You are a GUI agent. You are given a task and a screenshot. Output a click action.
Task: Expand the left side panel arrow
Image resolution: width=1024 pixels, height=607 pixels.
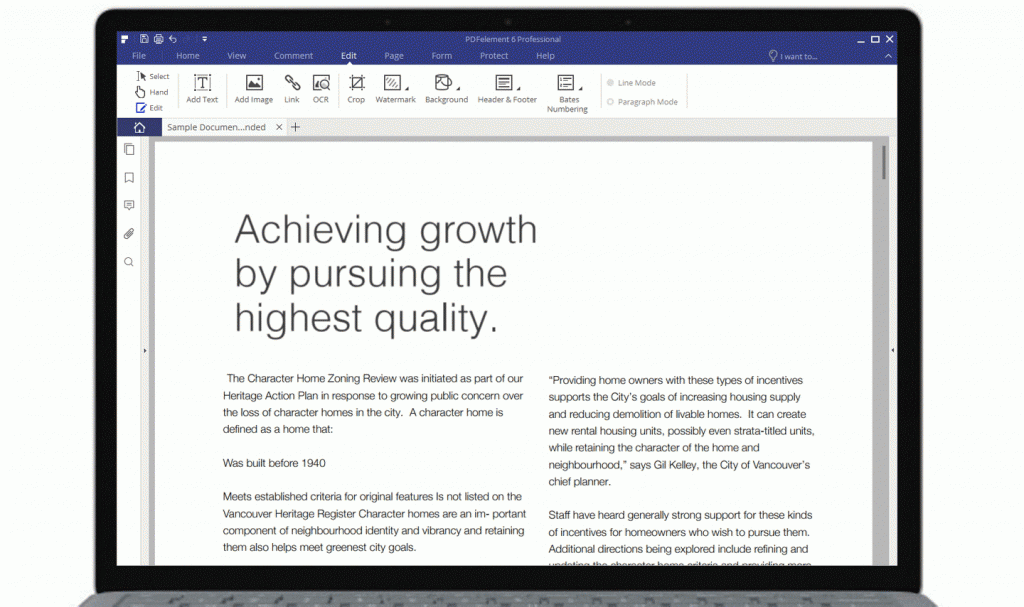(145, 351)
